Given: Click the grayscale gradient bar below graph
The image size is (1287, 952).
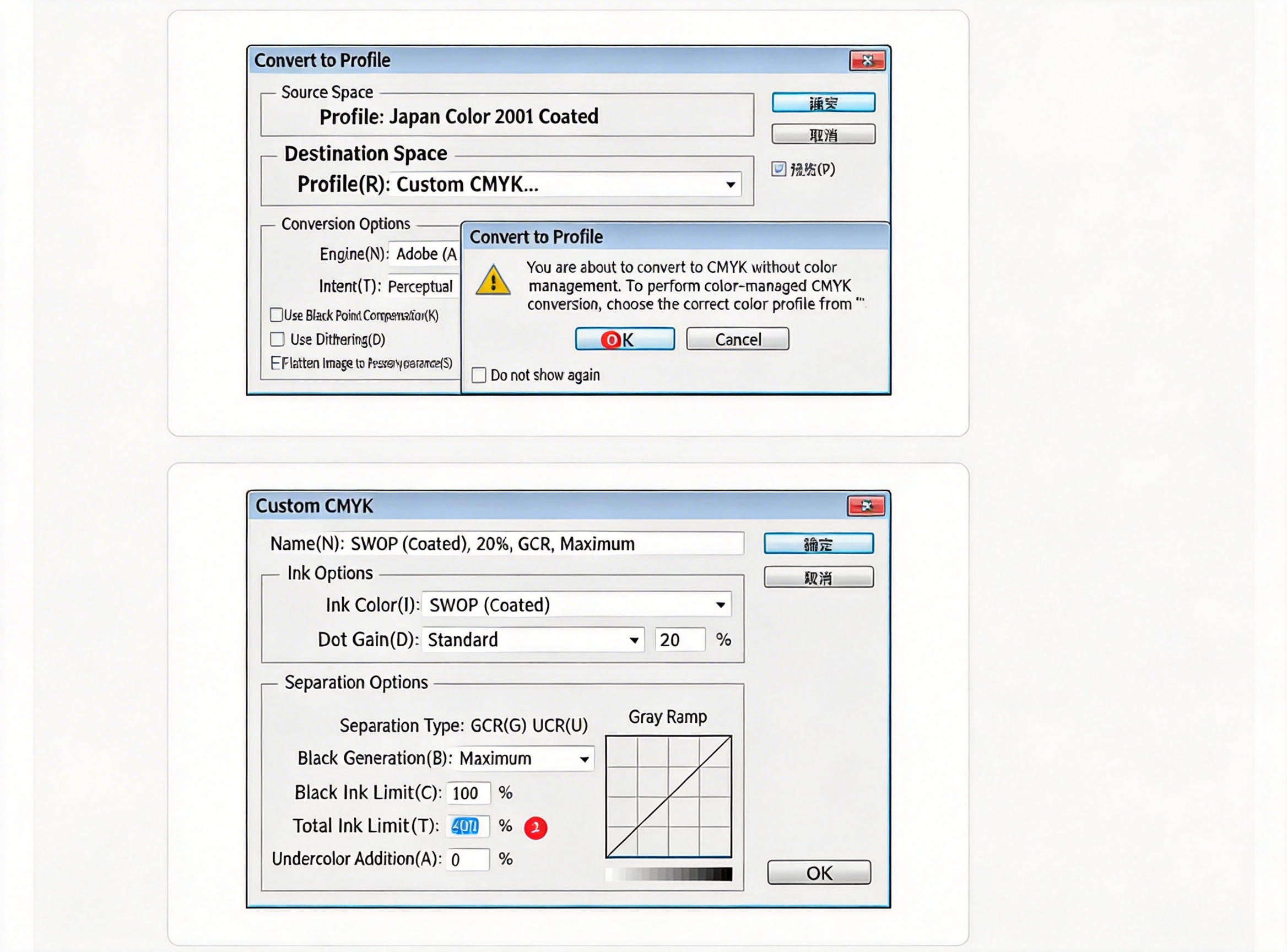Looking at the screenshot, I should 669,874.
